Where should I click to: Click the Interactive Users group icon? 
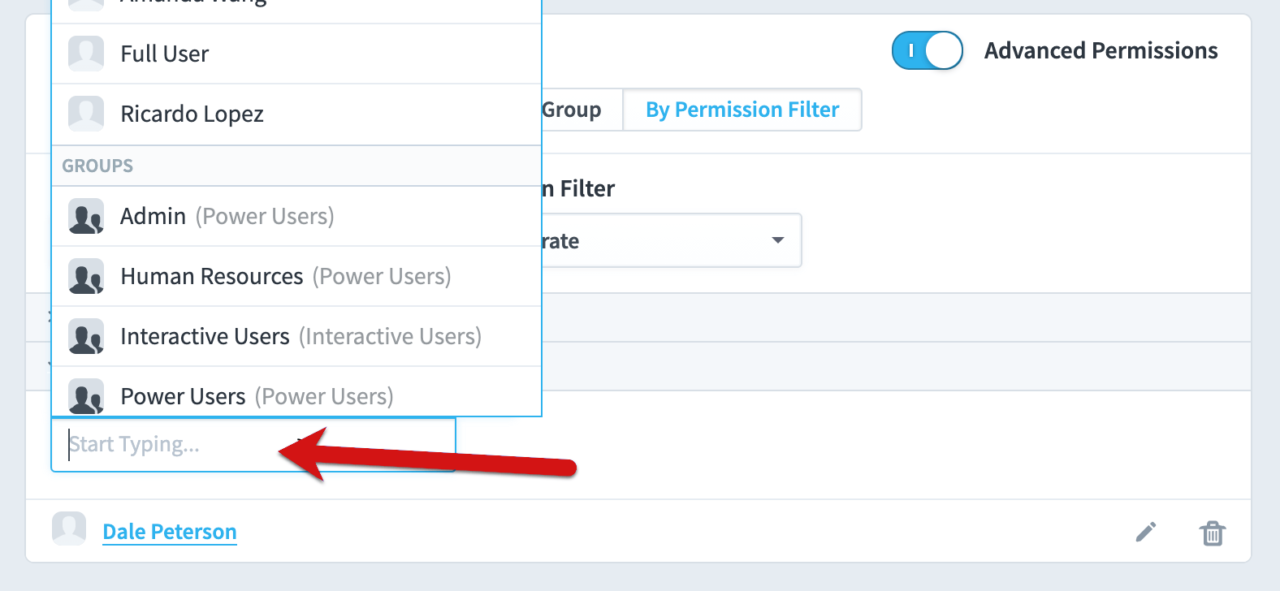point(86,336)
